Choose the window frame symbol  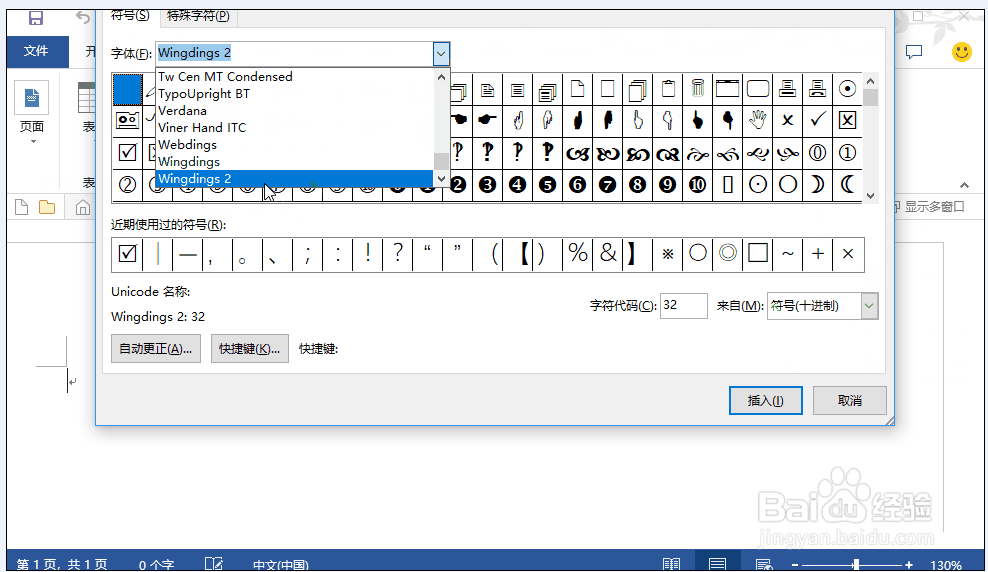[727, 89]
